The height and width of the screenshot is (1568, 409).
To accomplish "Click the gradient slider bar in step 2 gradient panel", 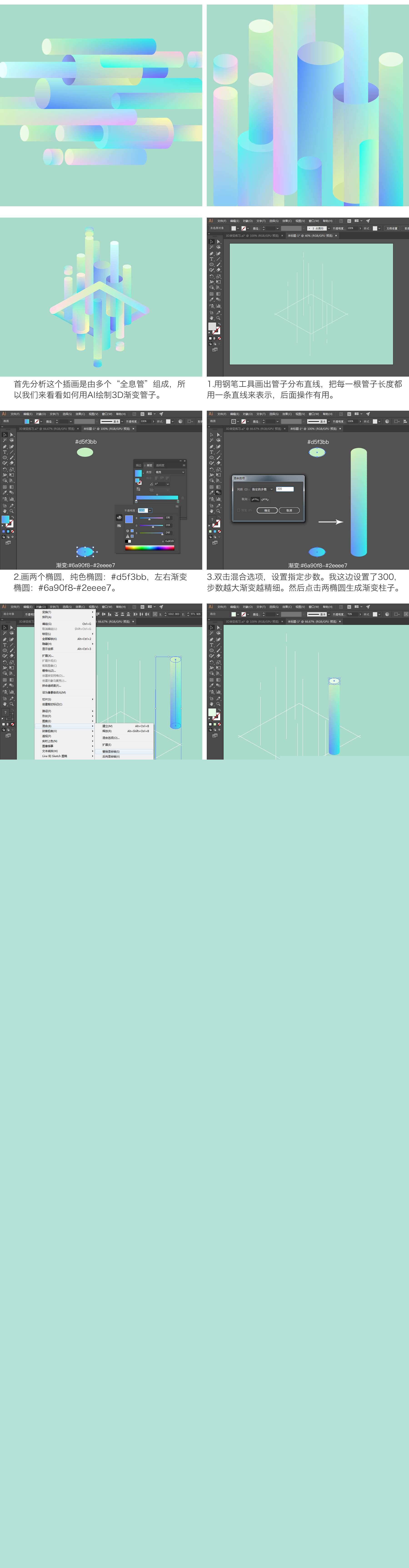I will click(x=157, y=498).
